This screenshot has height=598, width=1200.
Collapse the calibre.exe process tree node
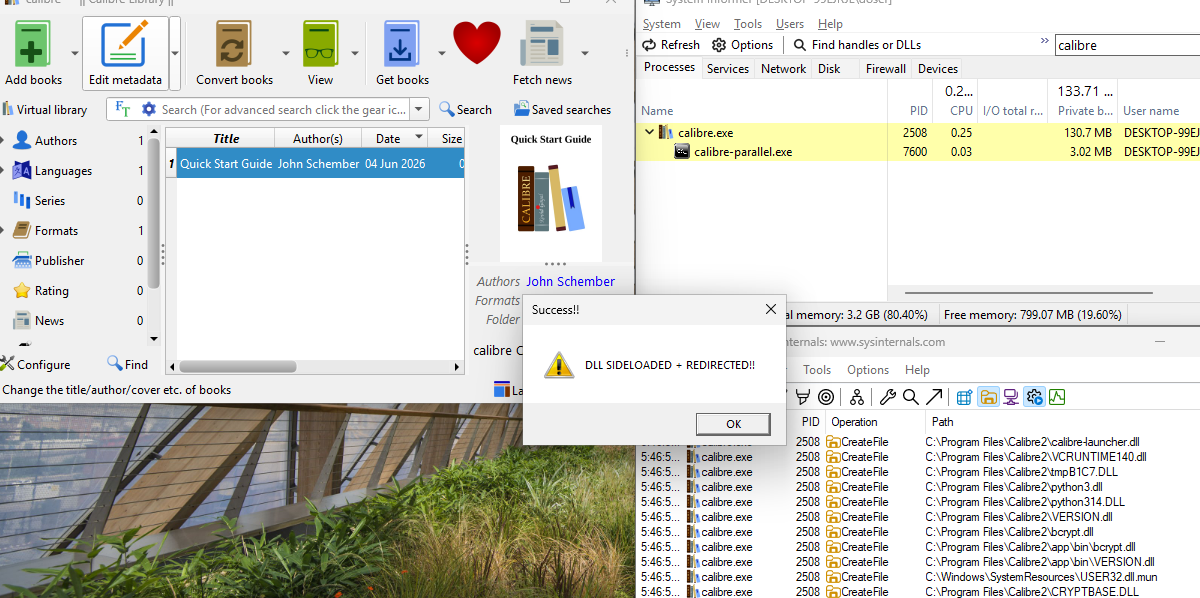649,132
